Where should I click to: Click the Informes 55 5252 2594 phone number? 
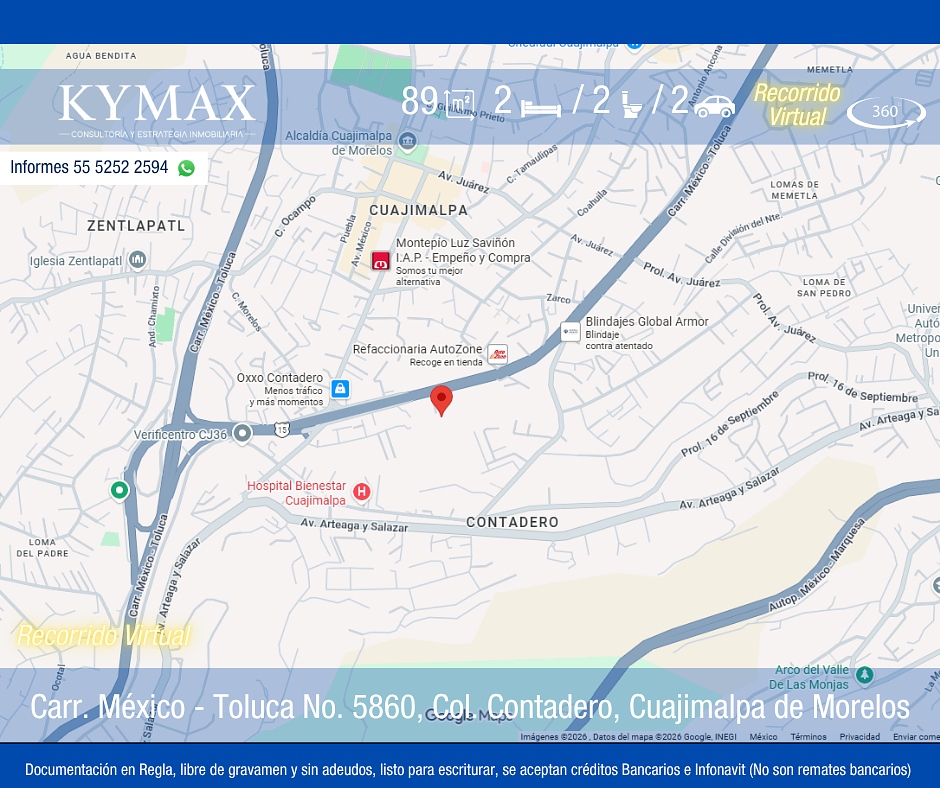tap(89, 167)
